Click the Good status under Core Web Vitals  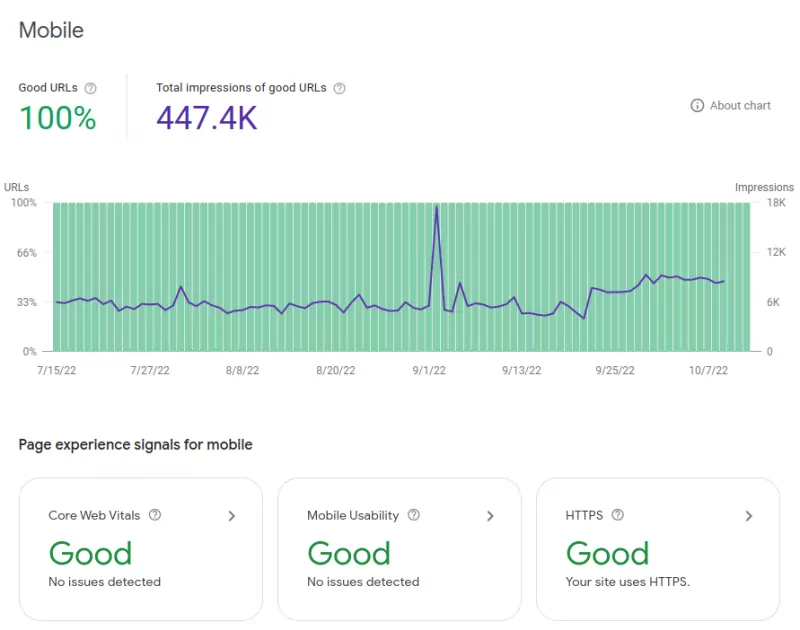tap(90, 554)
